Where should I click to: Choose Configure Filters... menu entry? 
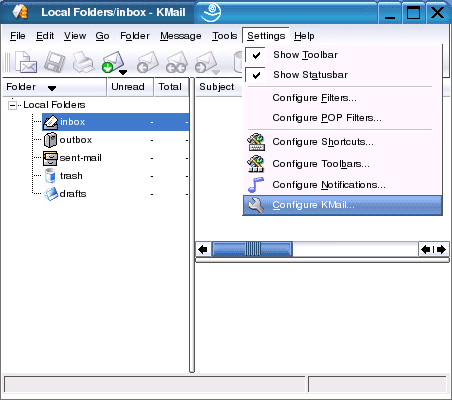pyautogui.click(x=342, y=98)
